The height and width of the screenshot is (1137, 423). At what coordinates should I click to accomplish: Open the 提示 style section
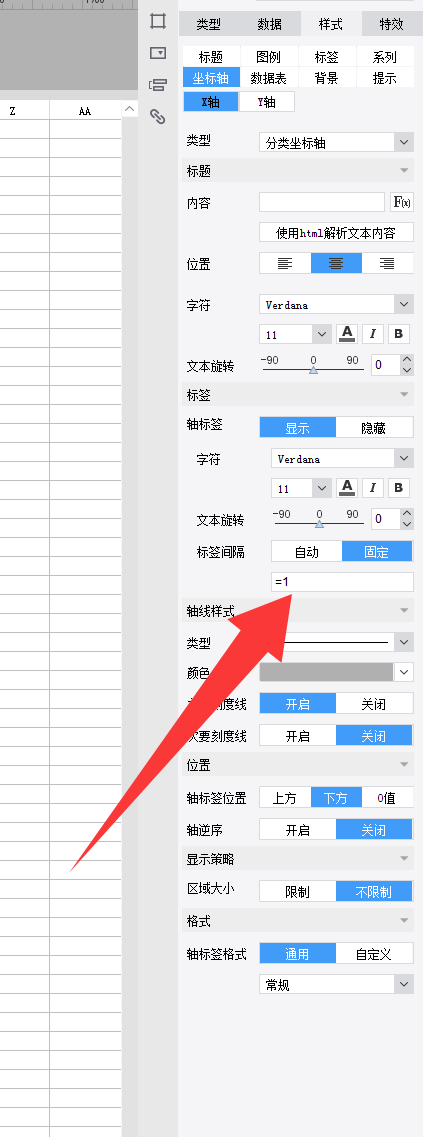click(385, 78)
